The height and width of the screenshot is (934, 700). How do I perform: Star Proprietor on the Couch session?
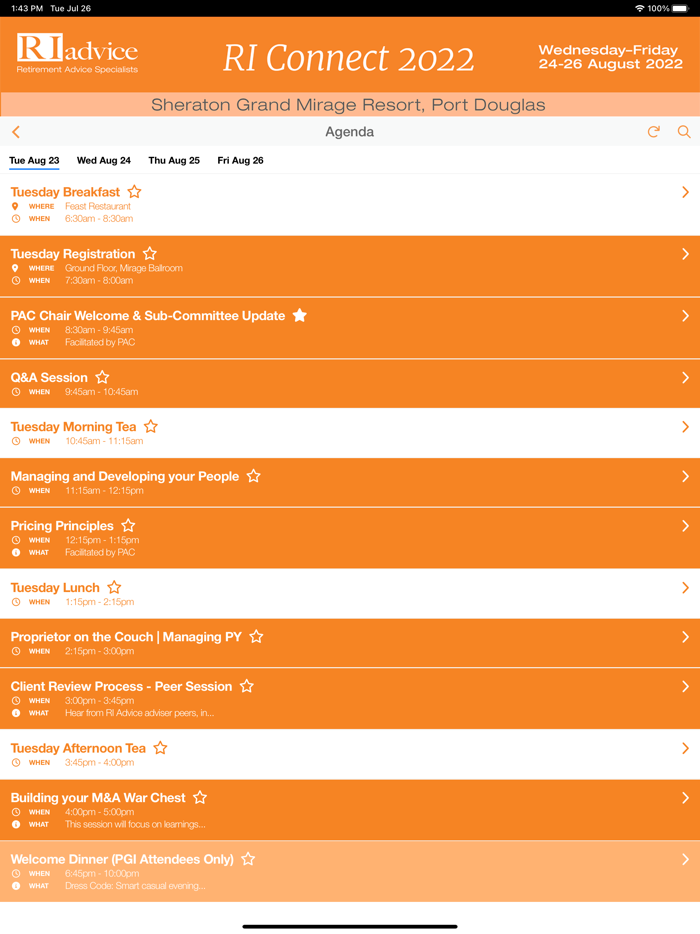click(x=256, y=637)
